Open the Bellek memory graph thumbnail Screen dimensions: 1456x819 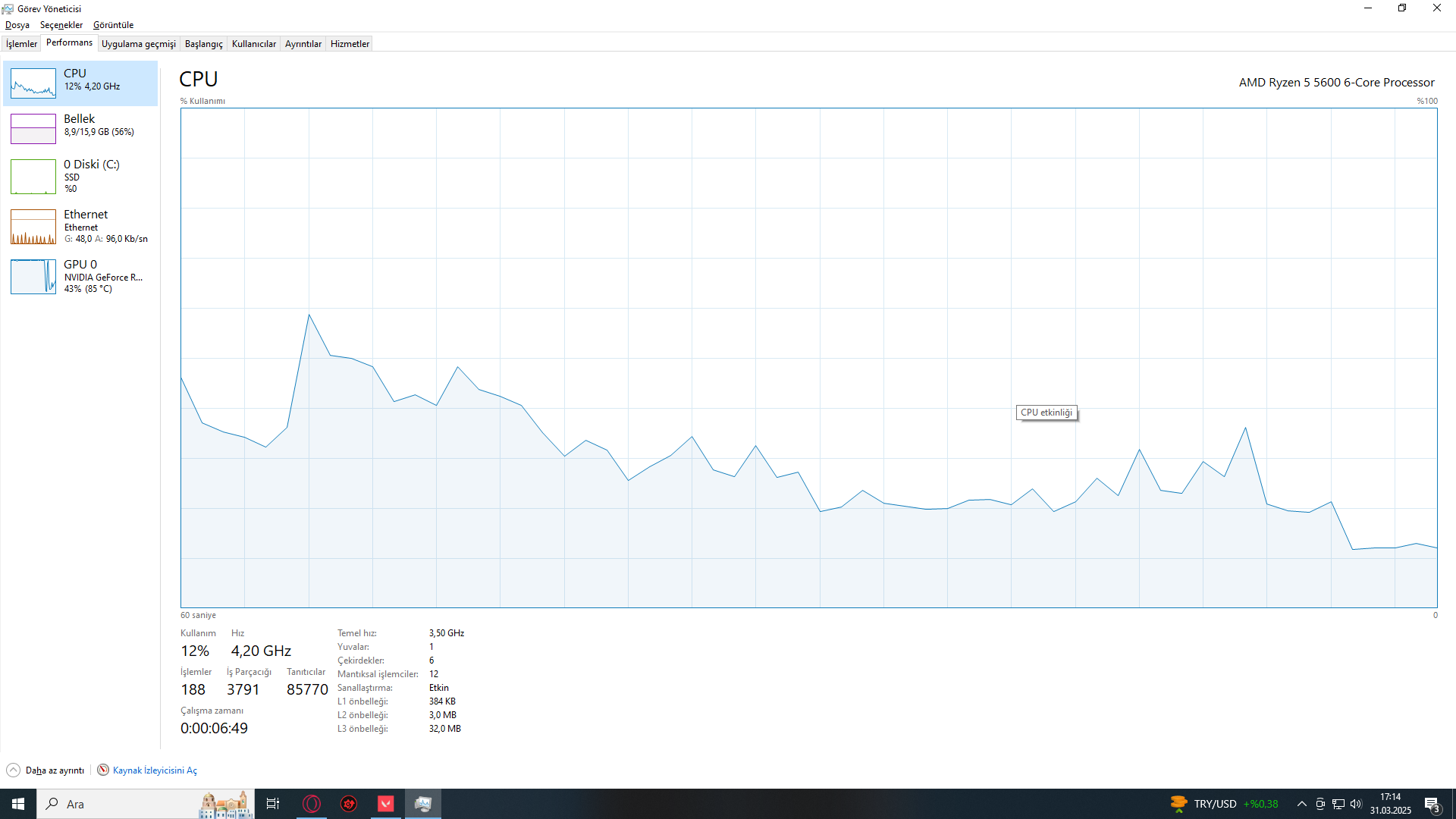click(33, 128)
